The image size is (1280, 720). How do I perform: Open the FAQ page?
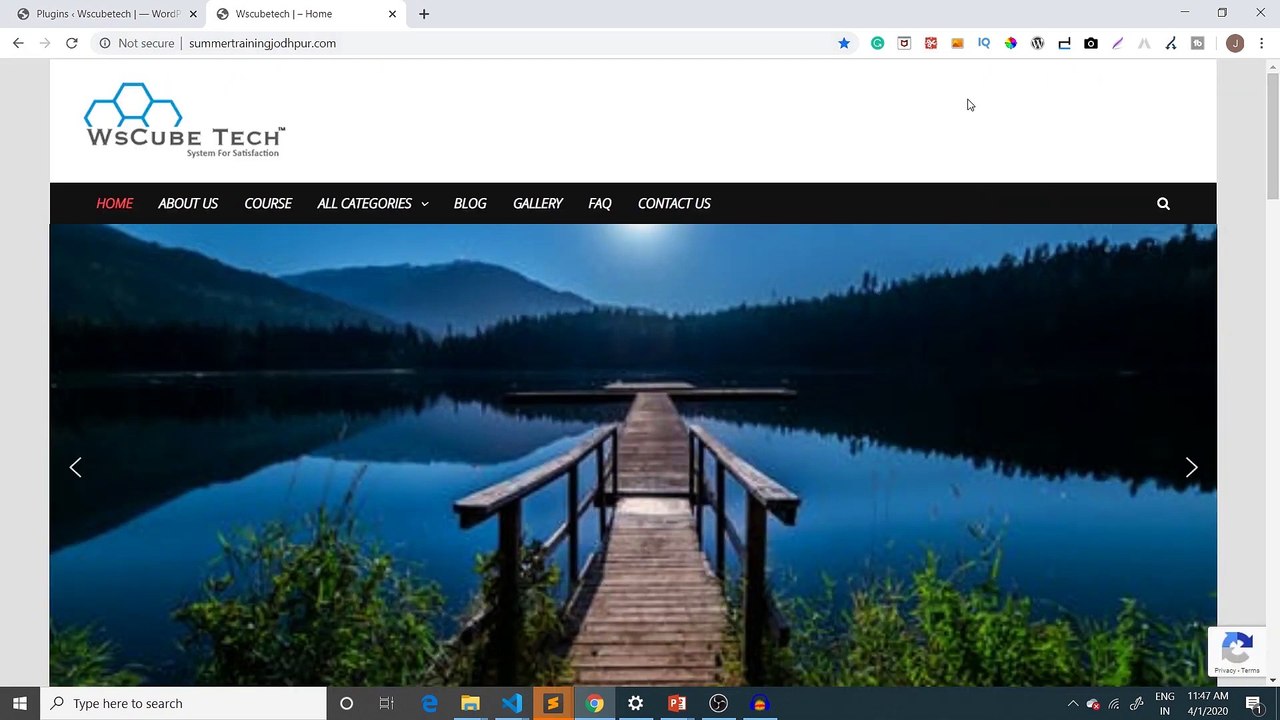point(600,203)
